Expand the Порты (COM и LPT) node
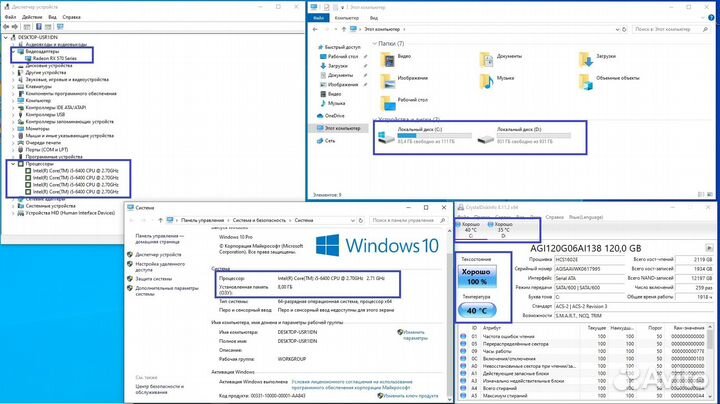The height and width of the screenshot is (404, 720). click(x=13, y=150)
